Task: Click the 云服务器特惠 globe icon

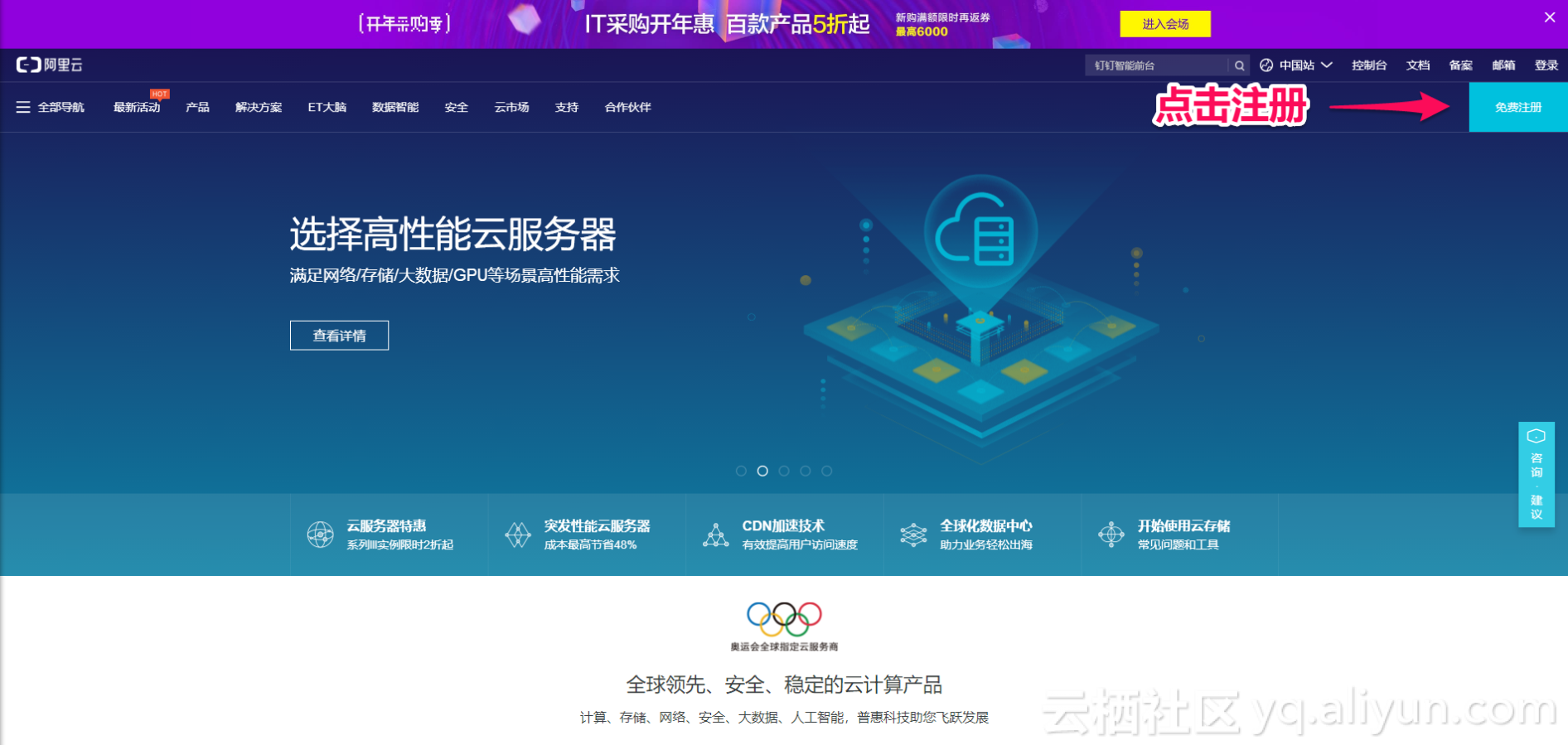Action: [x=320, y=535]
